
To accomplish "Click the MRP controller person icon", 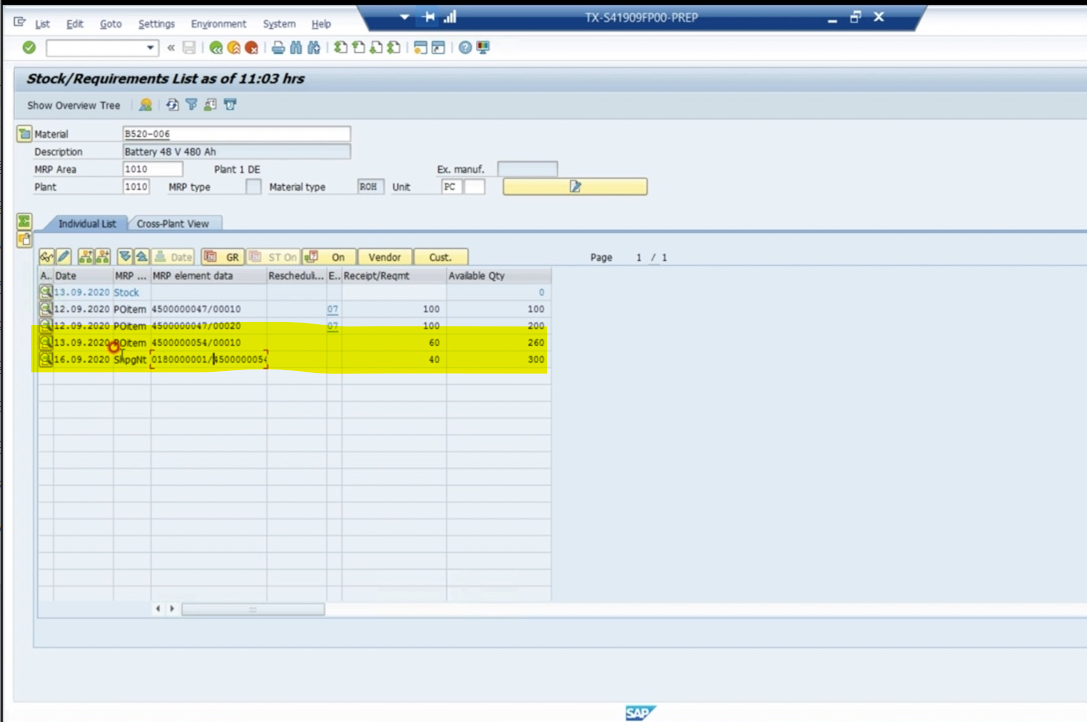I will [x=146, y=105].
